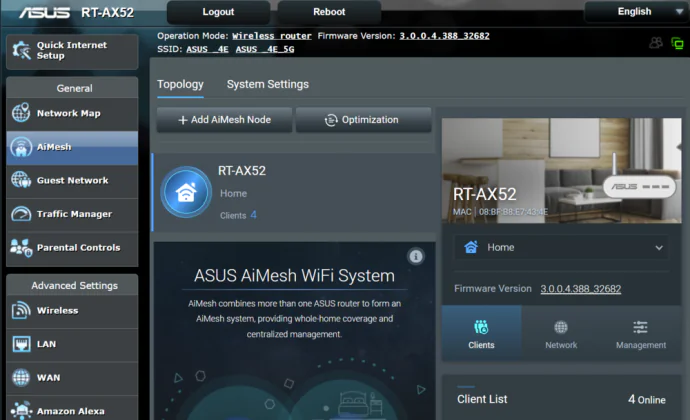Viewport: 690px width, 420px height.
Task: Click the Logout button
Action: pyautogui.click(x=218, y=12)
